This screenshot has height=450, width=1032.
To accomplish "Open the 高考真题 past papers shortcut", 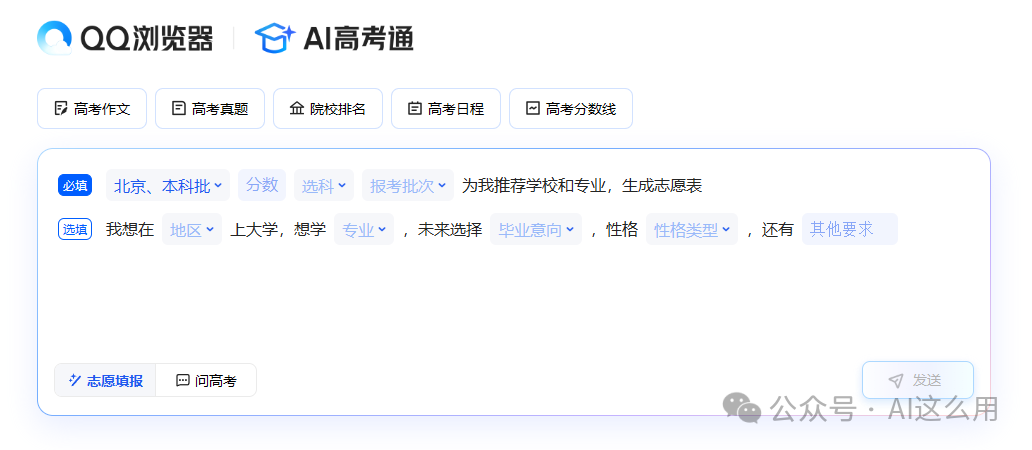I will [210, 109].
